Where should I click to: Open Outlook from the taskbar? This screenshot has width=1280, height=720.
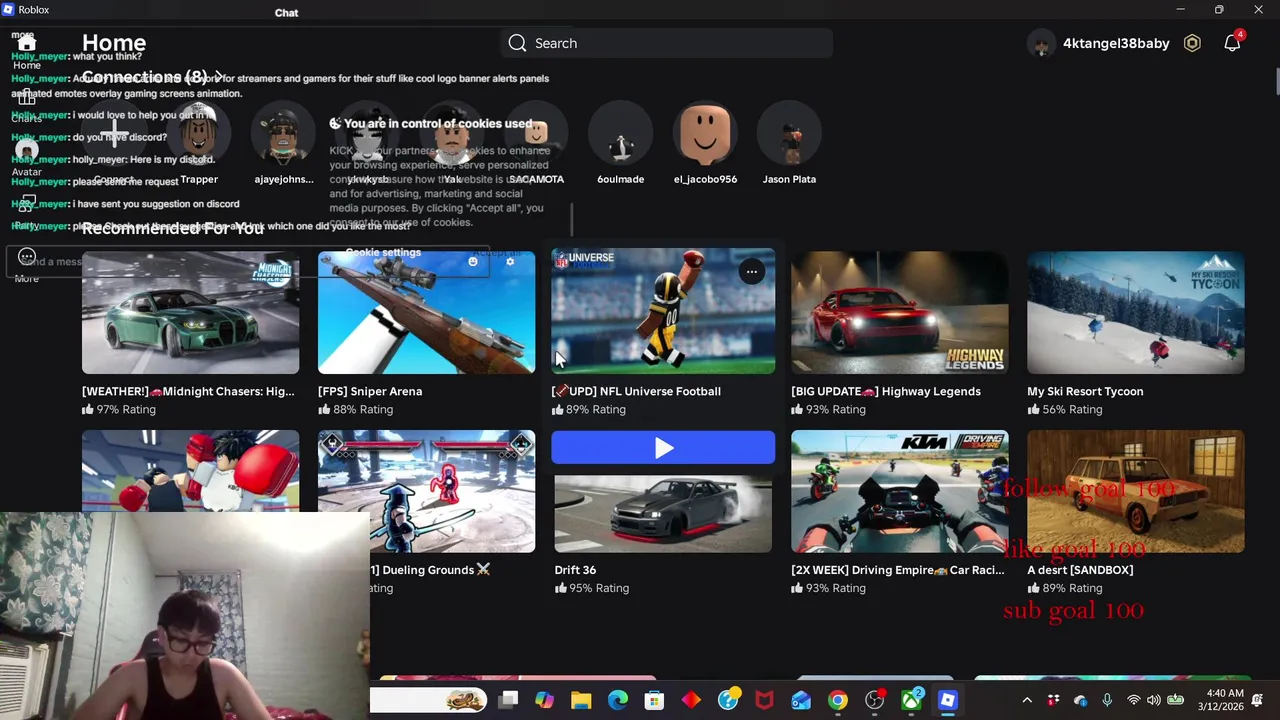click(801, 700)
